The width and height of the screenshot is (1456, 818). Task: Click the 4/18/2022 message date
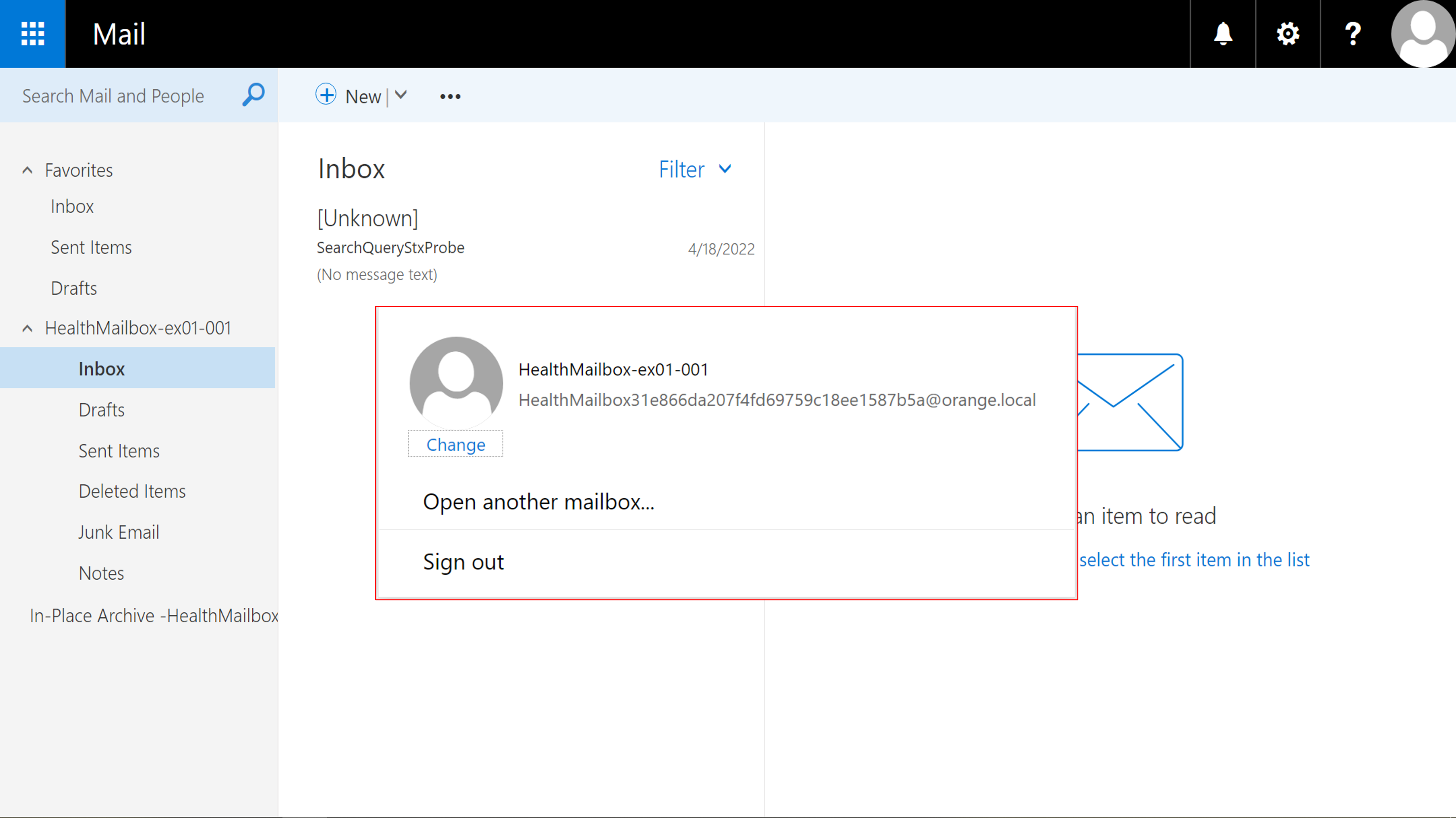click(x=721, y=249)
